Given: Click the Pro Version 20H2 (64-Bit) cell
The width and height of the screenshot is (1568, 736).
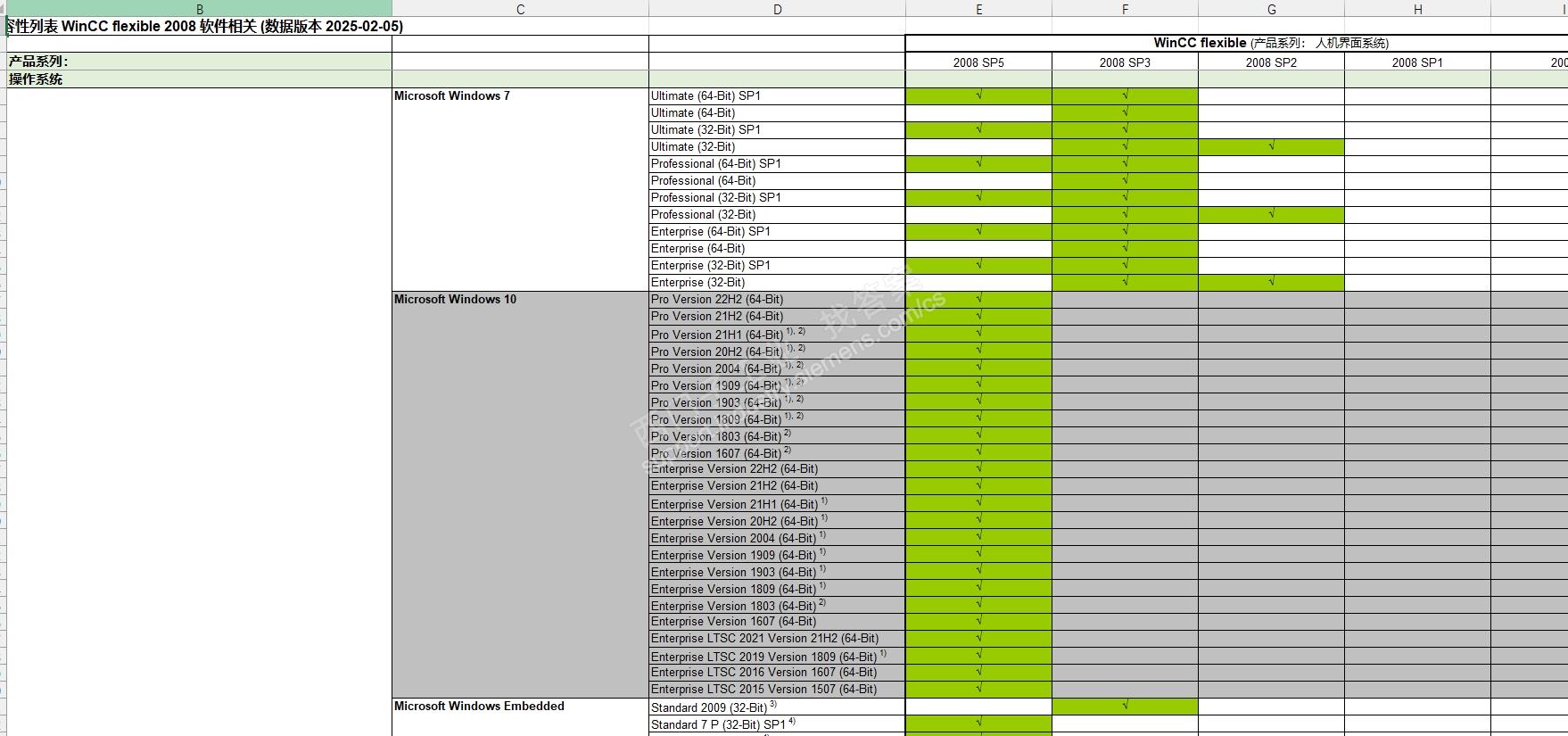Looking at the screenshot, I should tap(777, 351).
